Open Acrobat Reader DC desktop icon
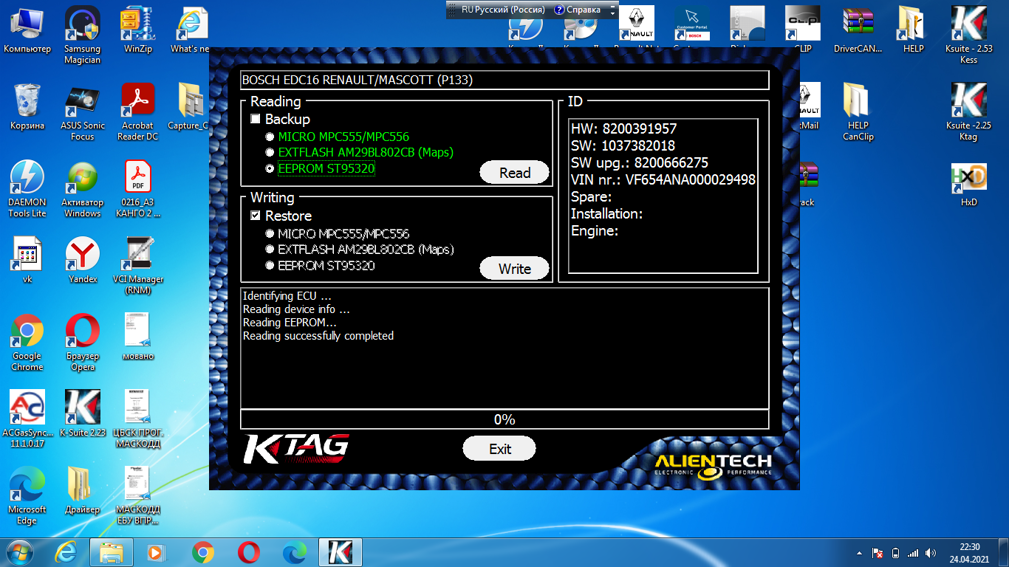This screenshot has height=567, width=1009. coord(138,112)
